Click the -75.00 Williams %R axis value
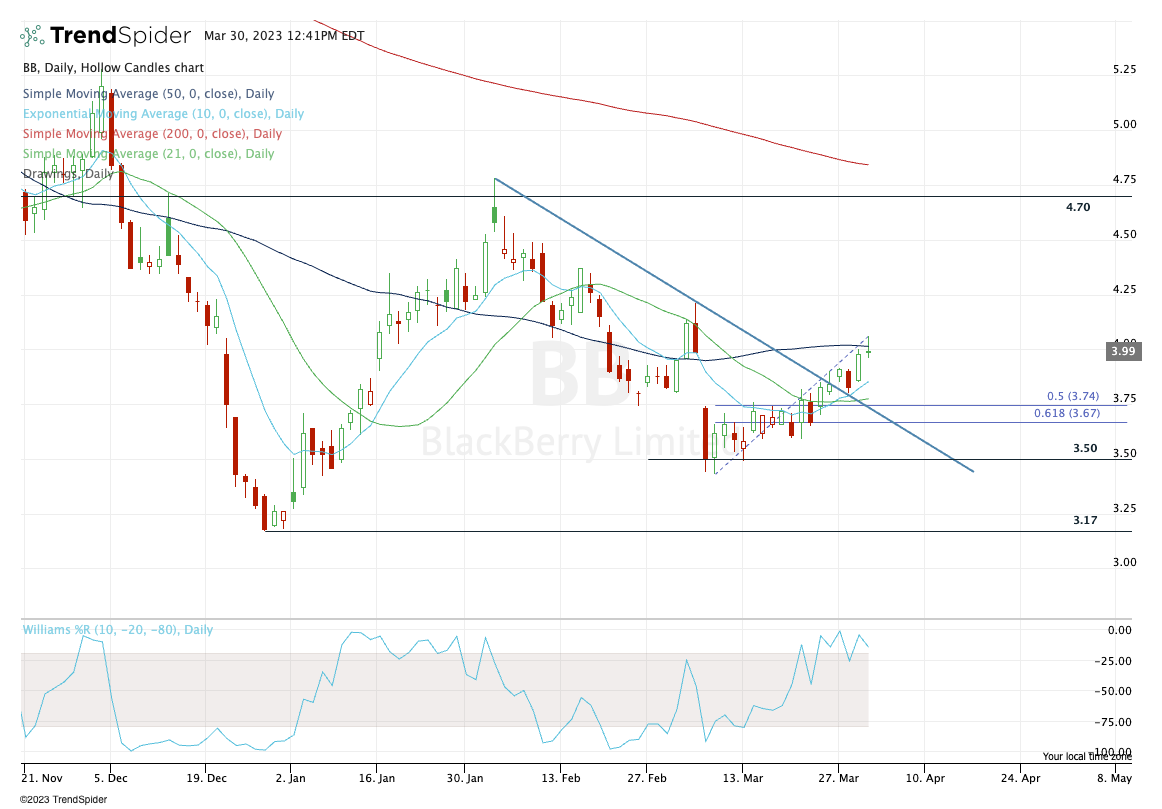The height and width of the screenshot is (809, 1162). (x=1113, y=722)
